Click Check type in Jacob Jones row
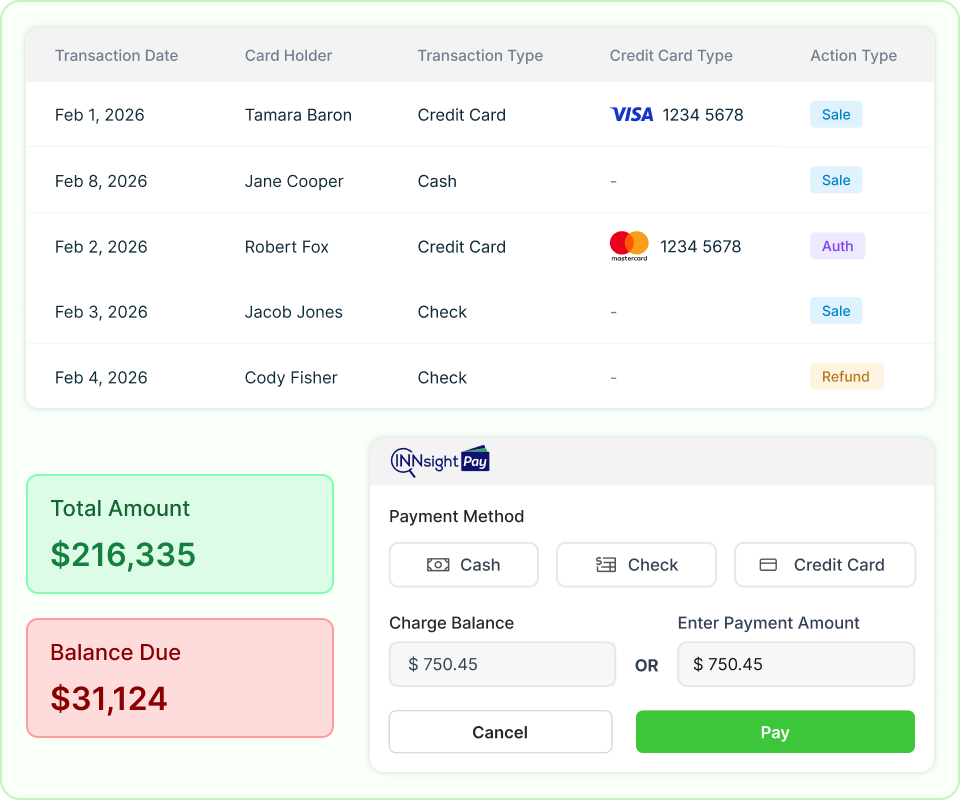Screen dimensions: 960x800 coord(442,312)
